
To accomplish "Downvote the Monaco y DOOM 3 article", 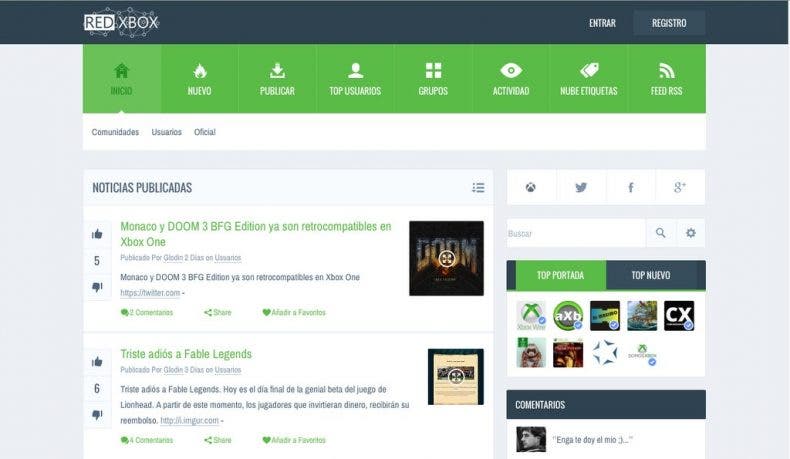I will coord(97,287).
